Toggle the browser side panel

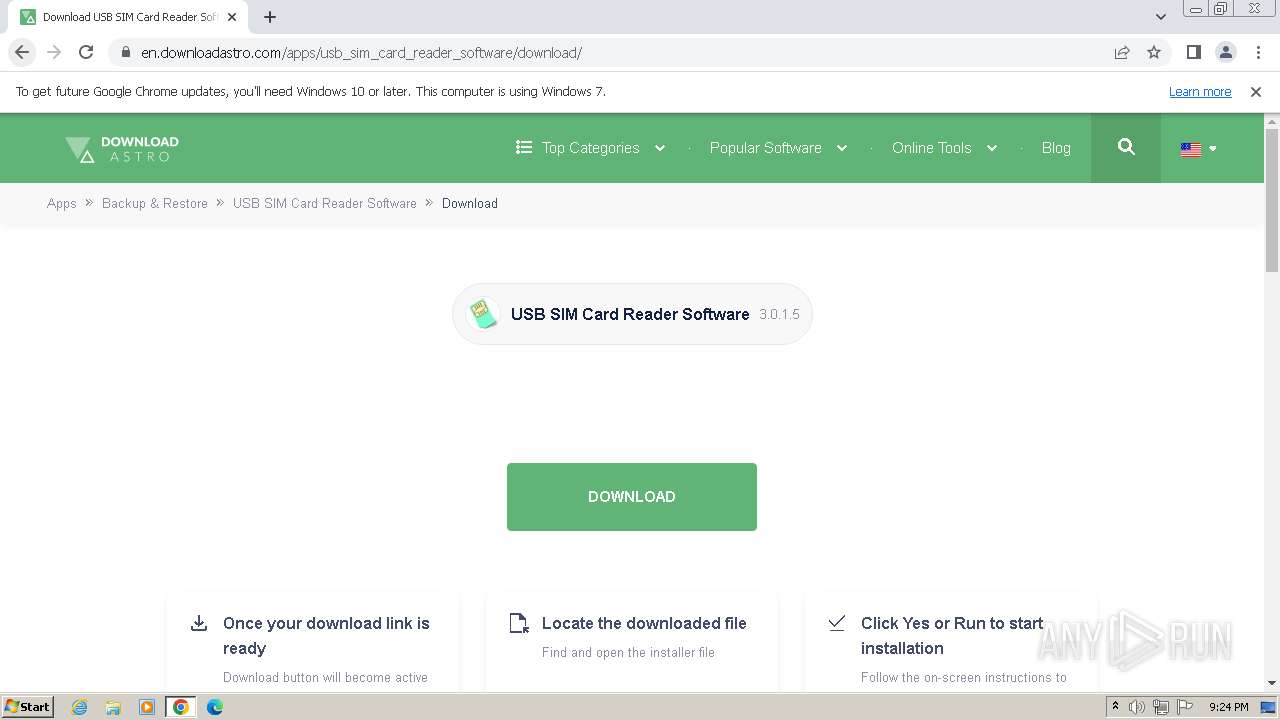click(x=1194, y=52)
